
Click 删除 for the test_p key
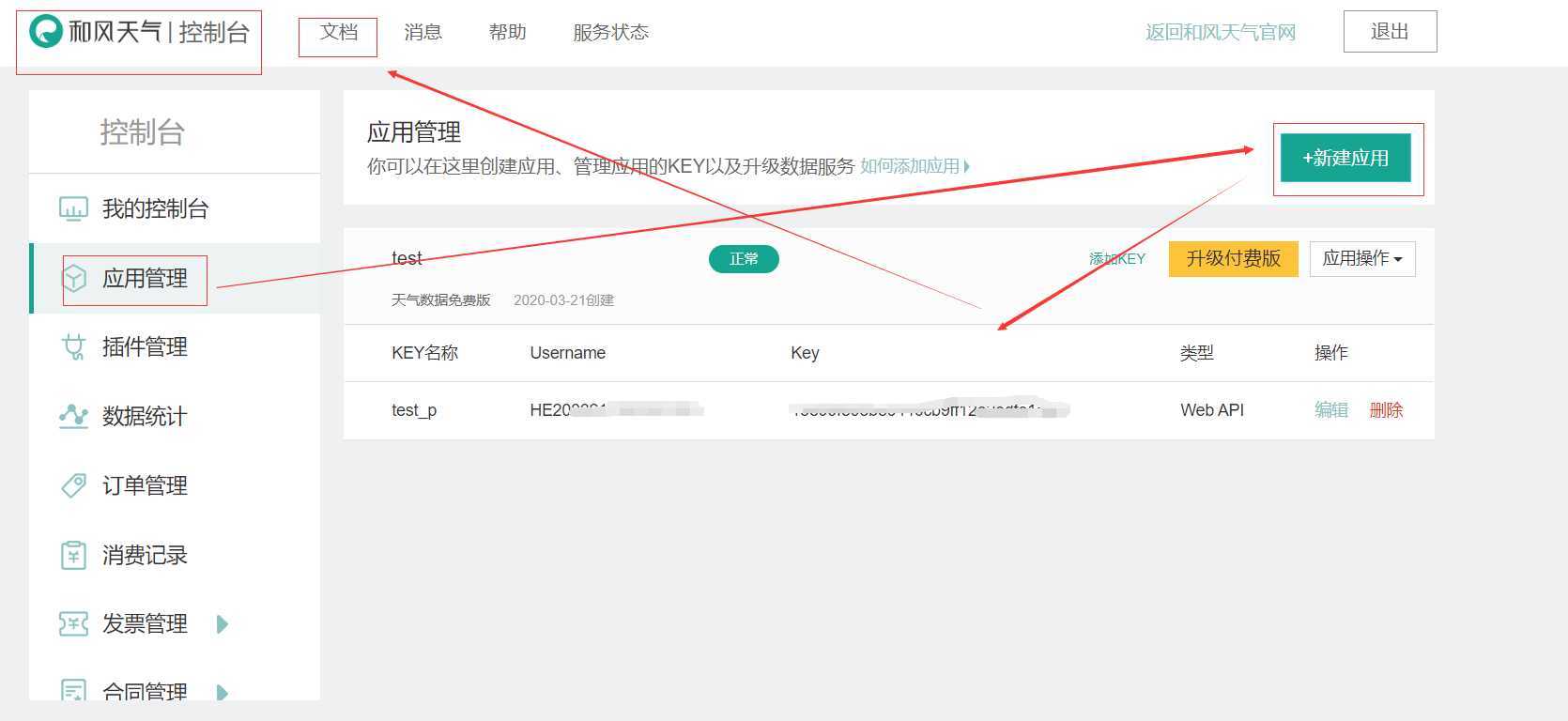1386,410
